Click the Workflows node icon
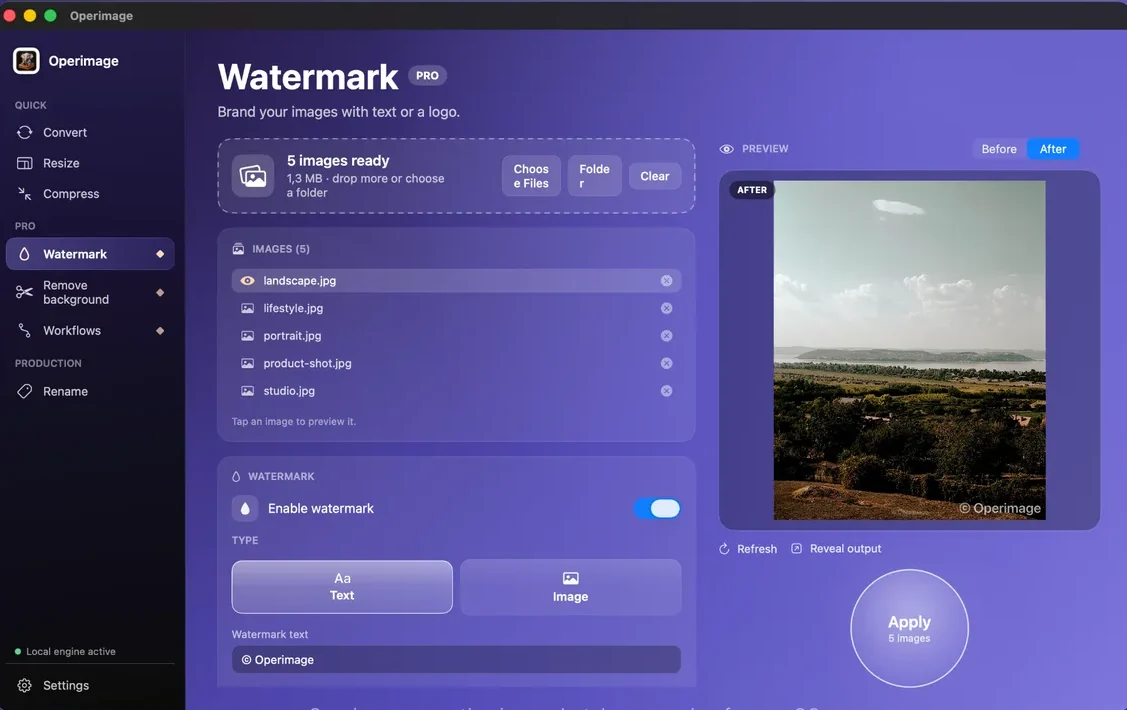Screen dimensions: 1127x710 click(24, 331)
